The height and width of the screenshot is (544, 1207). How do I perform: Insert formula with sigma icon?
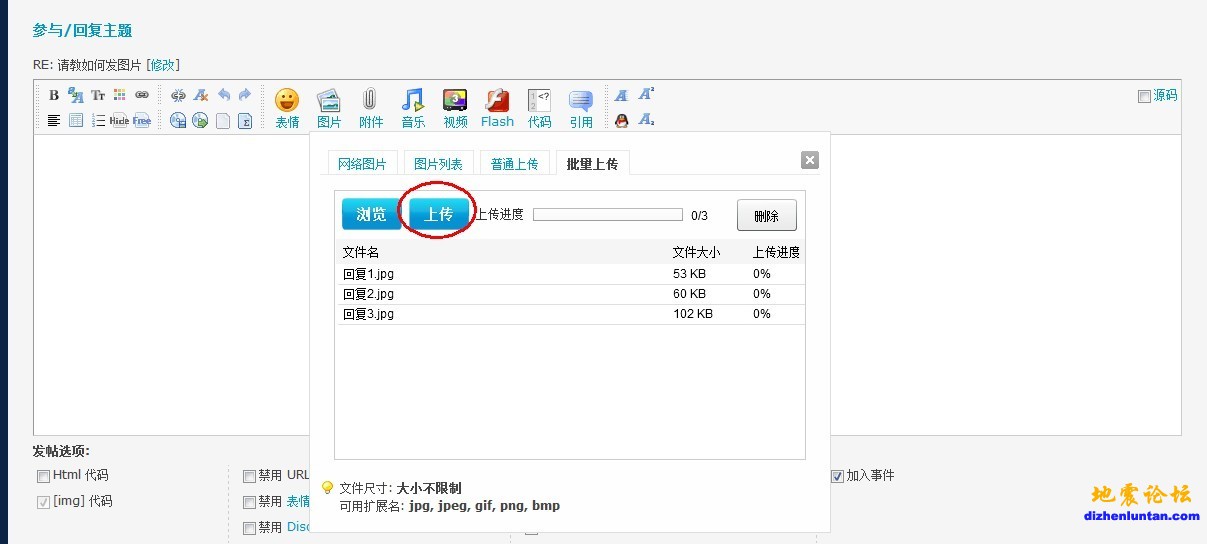(x=245, y=121)
